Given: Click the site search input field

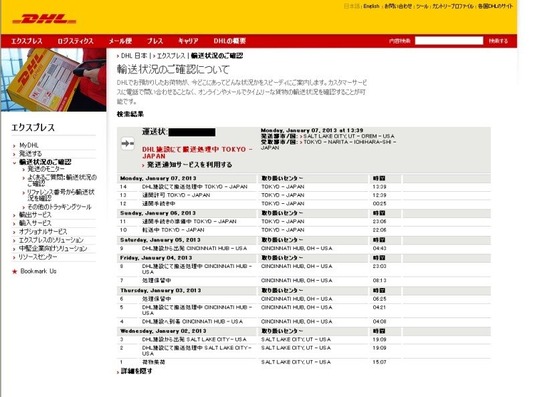Looking at the screenshot, I should point(449,41).
